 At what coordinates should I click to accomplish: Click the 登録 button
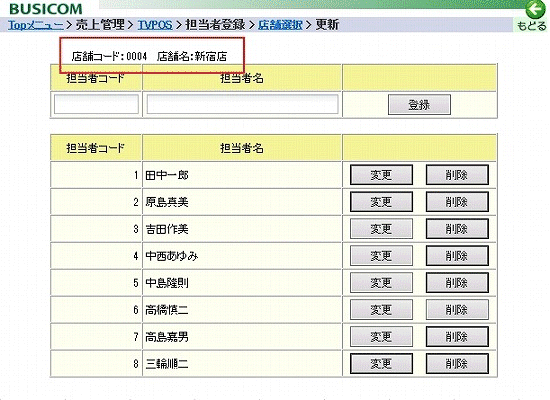pos(419,105)
